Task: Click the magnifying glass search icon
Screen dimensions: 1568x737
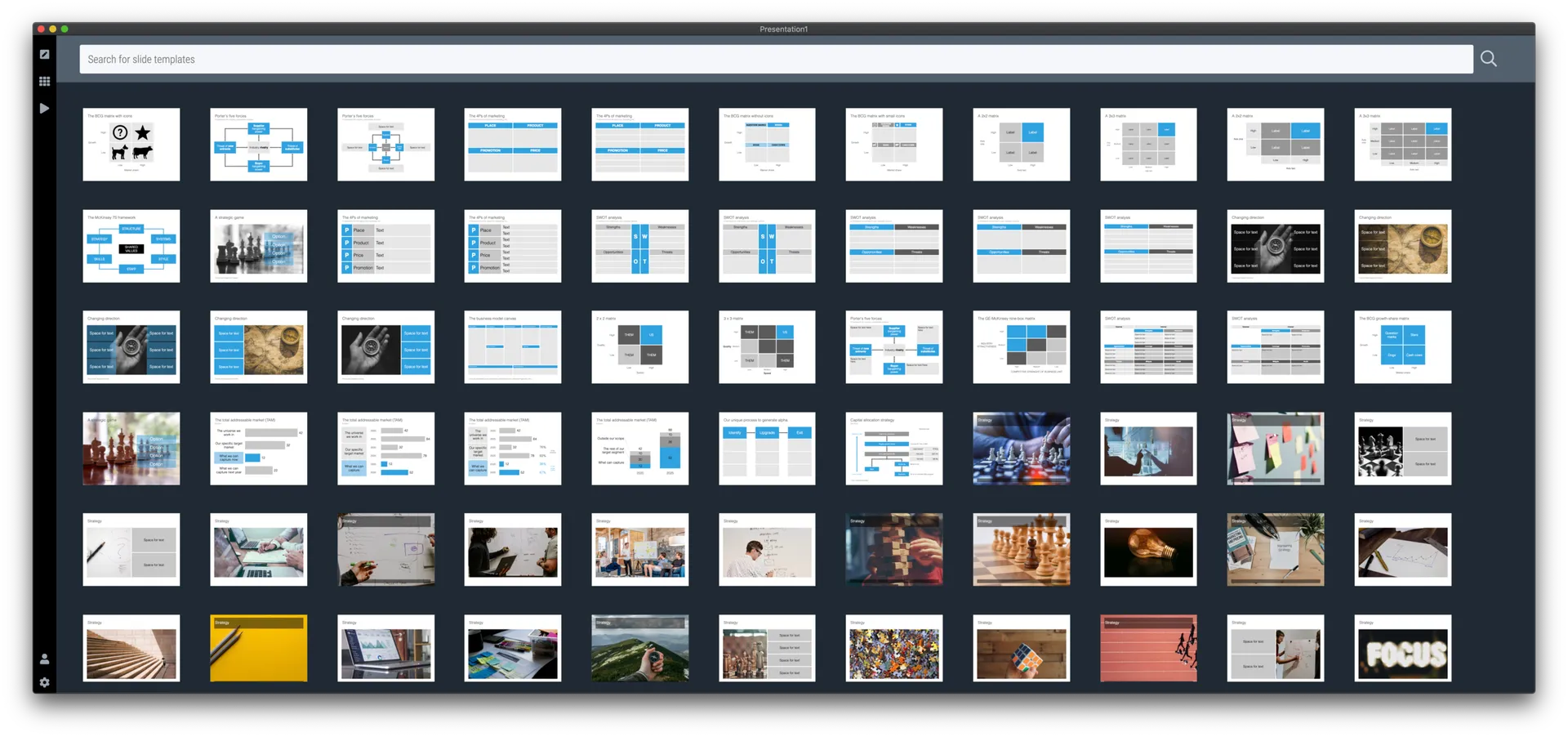Action: coord(1489,59)
